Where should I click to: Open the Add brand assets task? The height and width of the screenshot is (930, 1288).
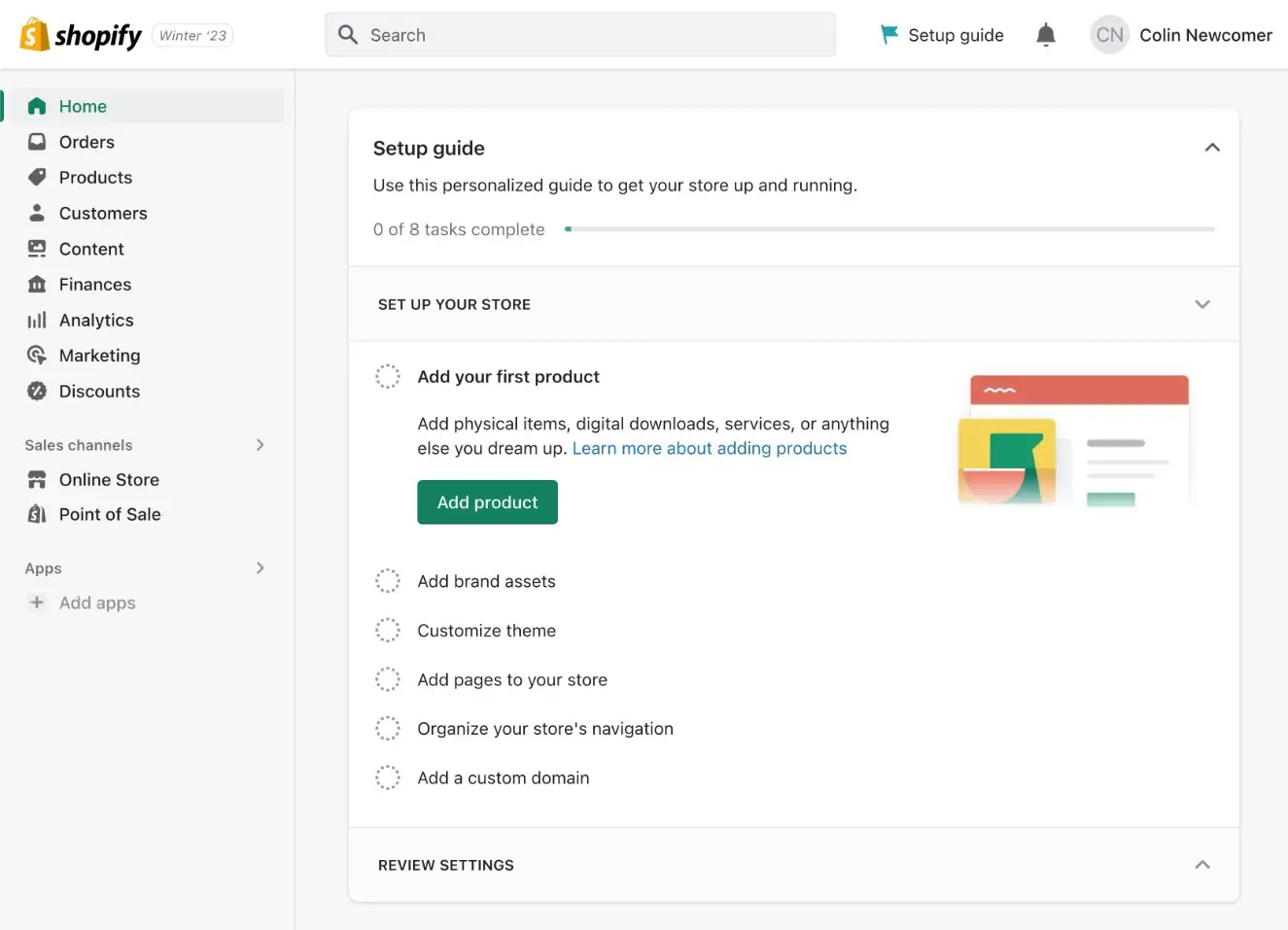486,581
